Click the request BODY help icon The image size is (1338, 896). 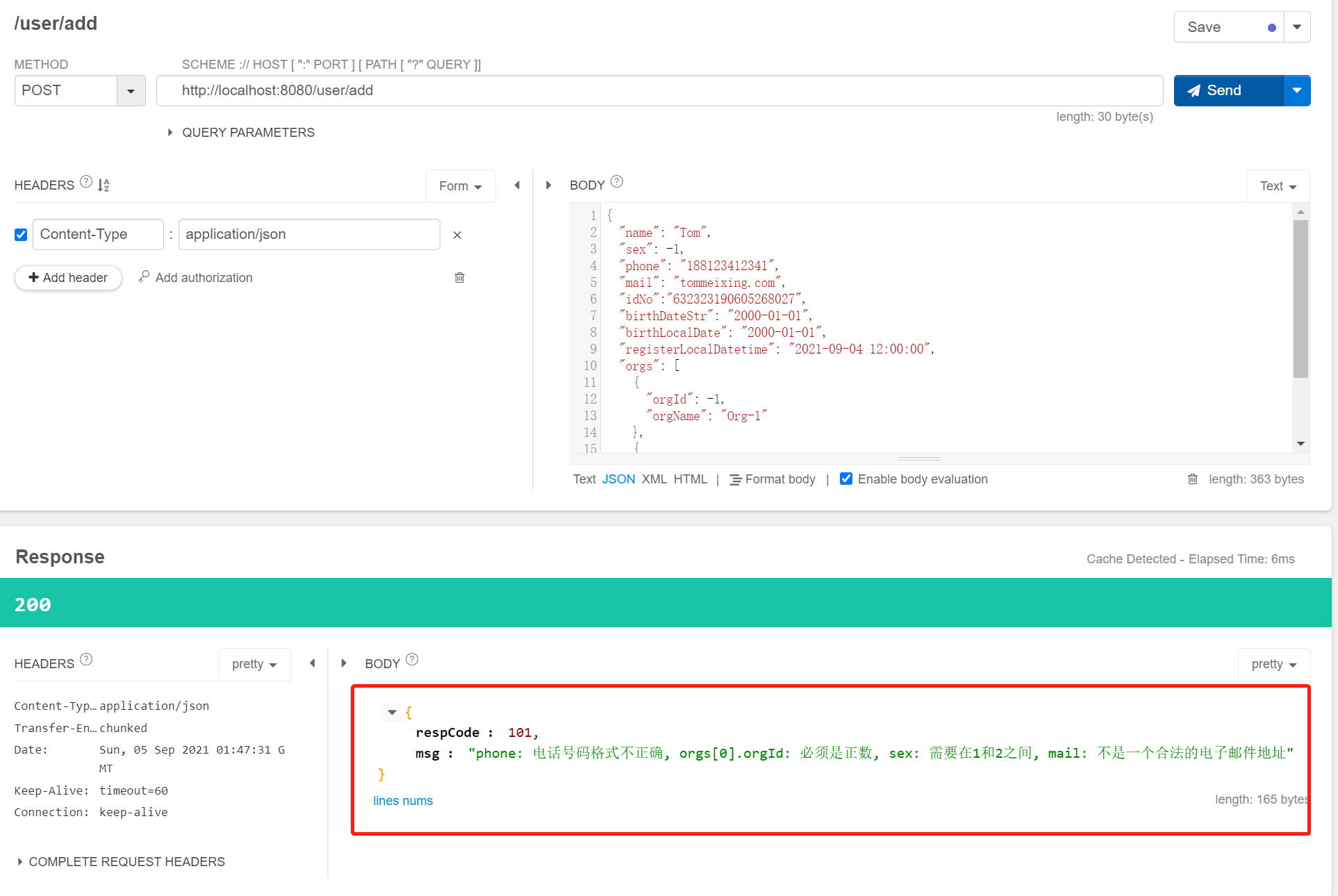(x=616, y=182)
